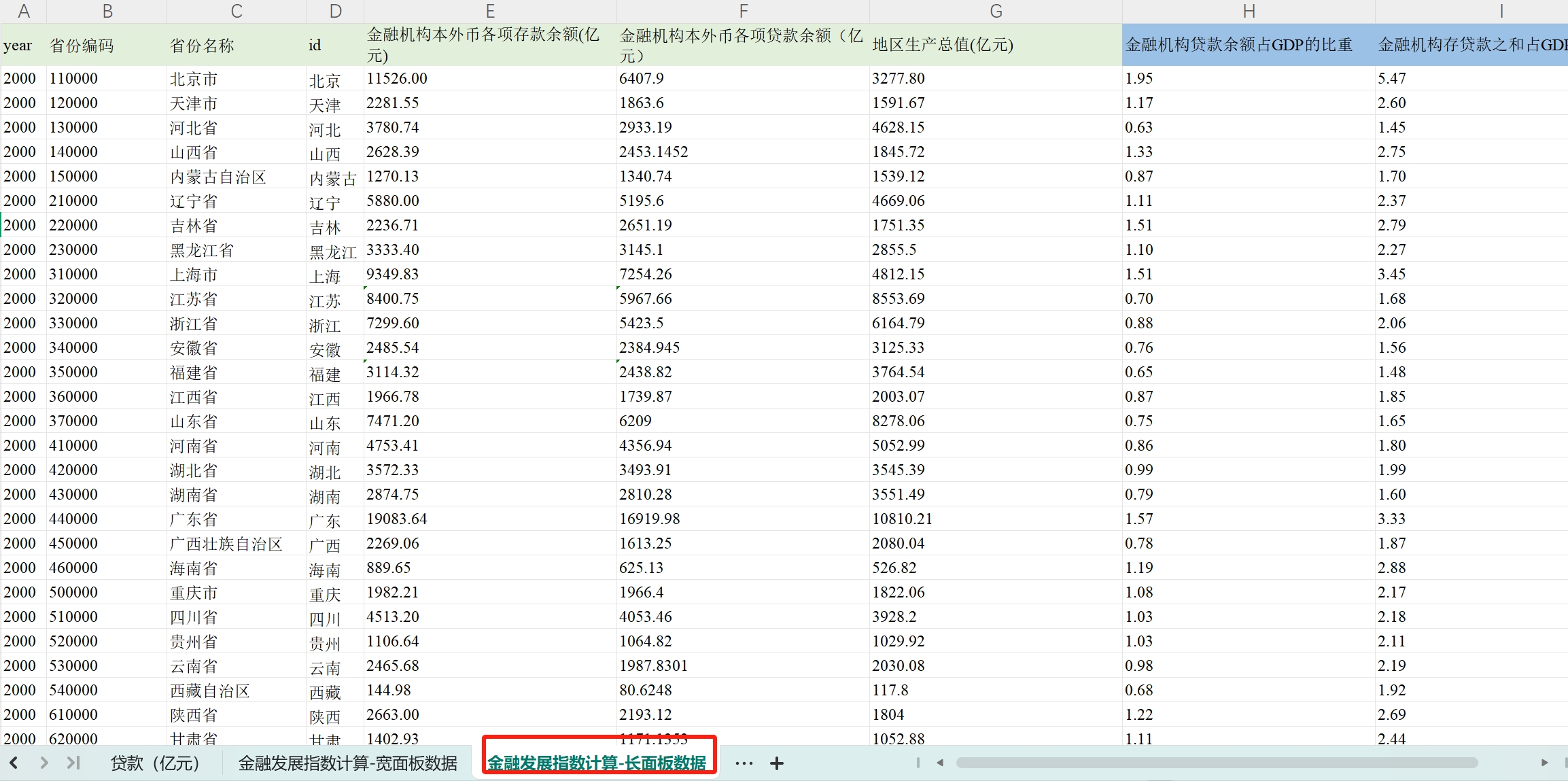Screen dimensions: 1568x781
Task: Click horizontal scrollbar right arrow
Action: point(1544,763)
